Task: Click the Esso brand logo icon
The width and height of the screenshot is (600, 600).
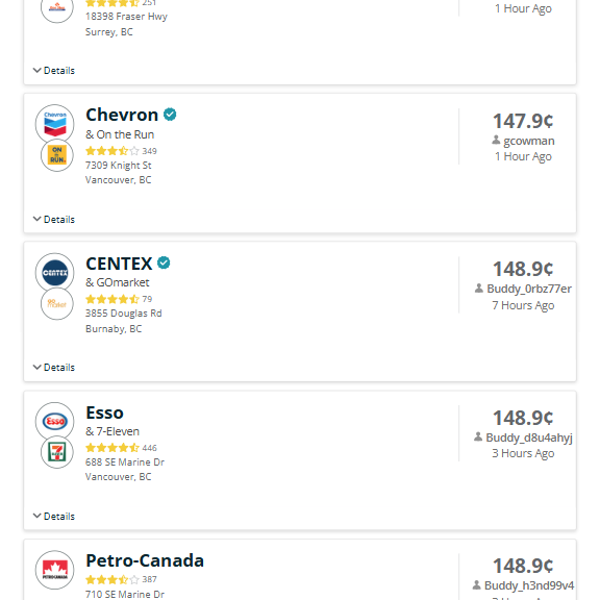Action: point(55,421)
